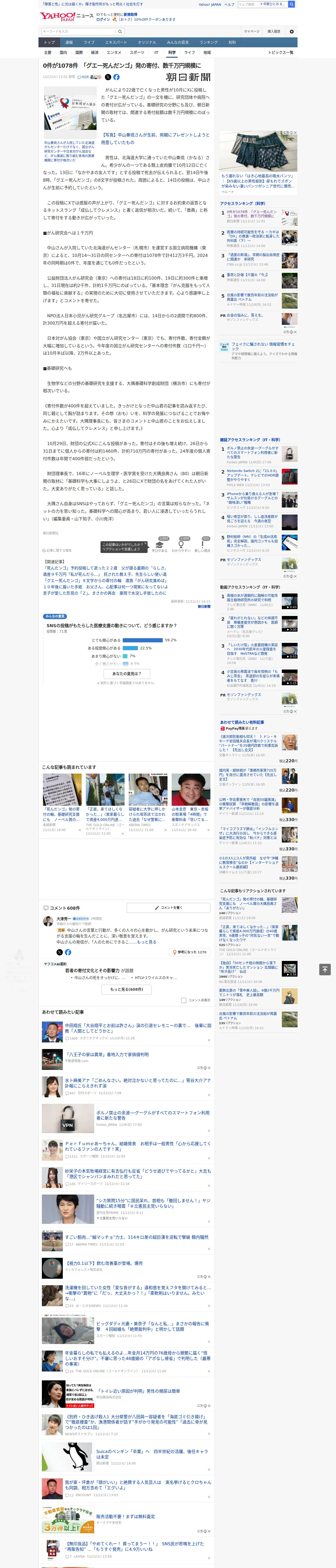Screen dimensions: 336x1568
Task: Open the Perfumeあ〜ちゃん結婚発表 article
Action: (x=138, y=1146)
